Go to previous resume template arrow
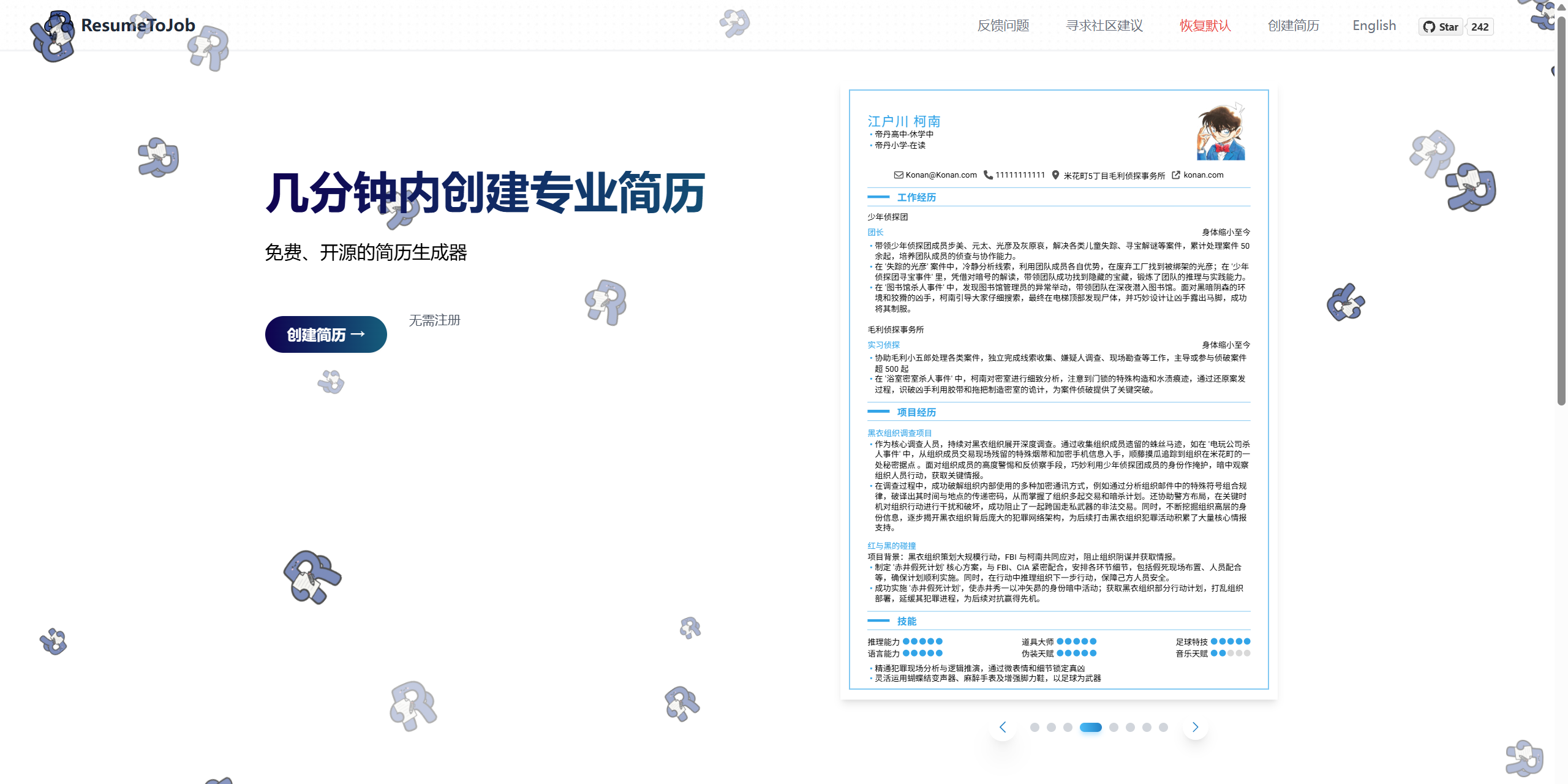This screenshot has width=1568, height=784. (1003, 727)
